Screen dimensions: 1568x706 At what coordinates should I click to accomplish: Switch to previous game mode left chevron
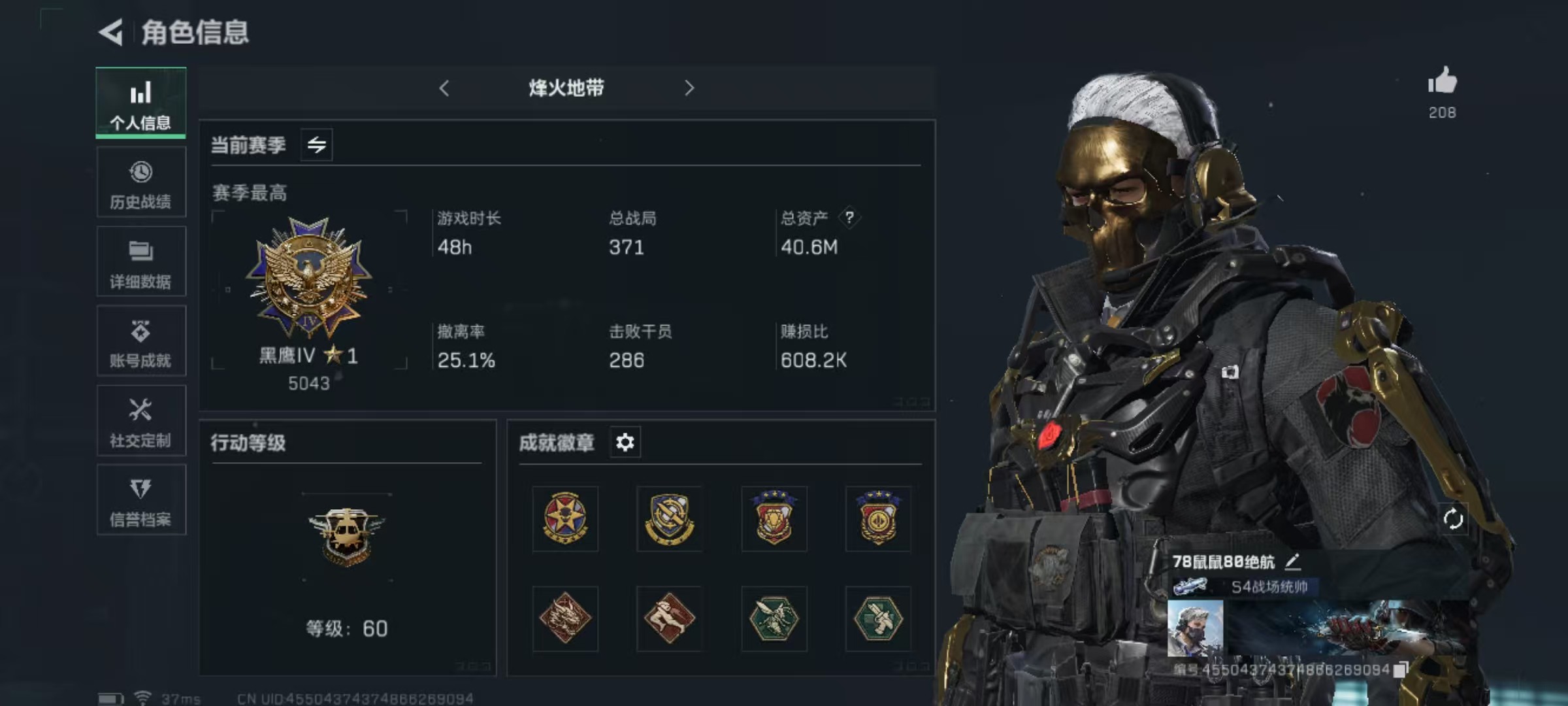tap(444, 88)
